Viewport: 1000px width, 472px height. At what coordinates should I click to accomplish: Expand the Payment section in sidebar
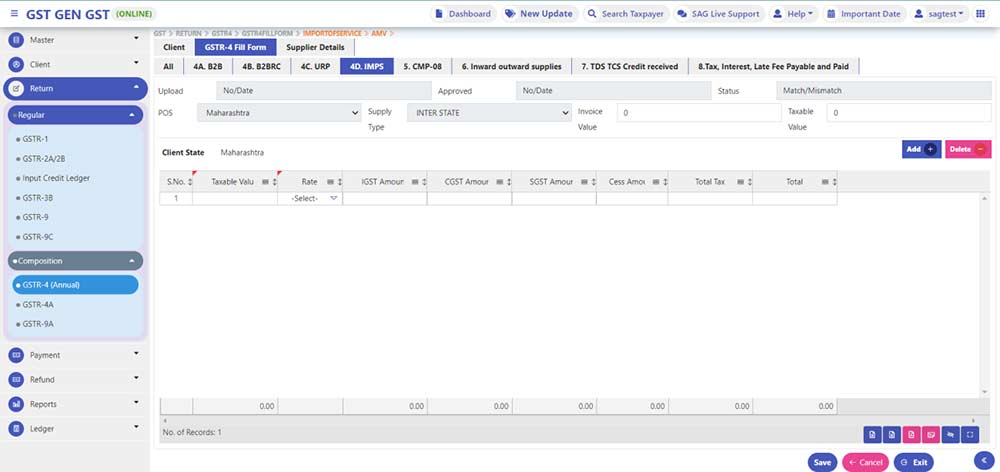pos(75,355)
